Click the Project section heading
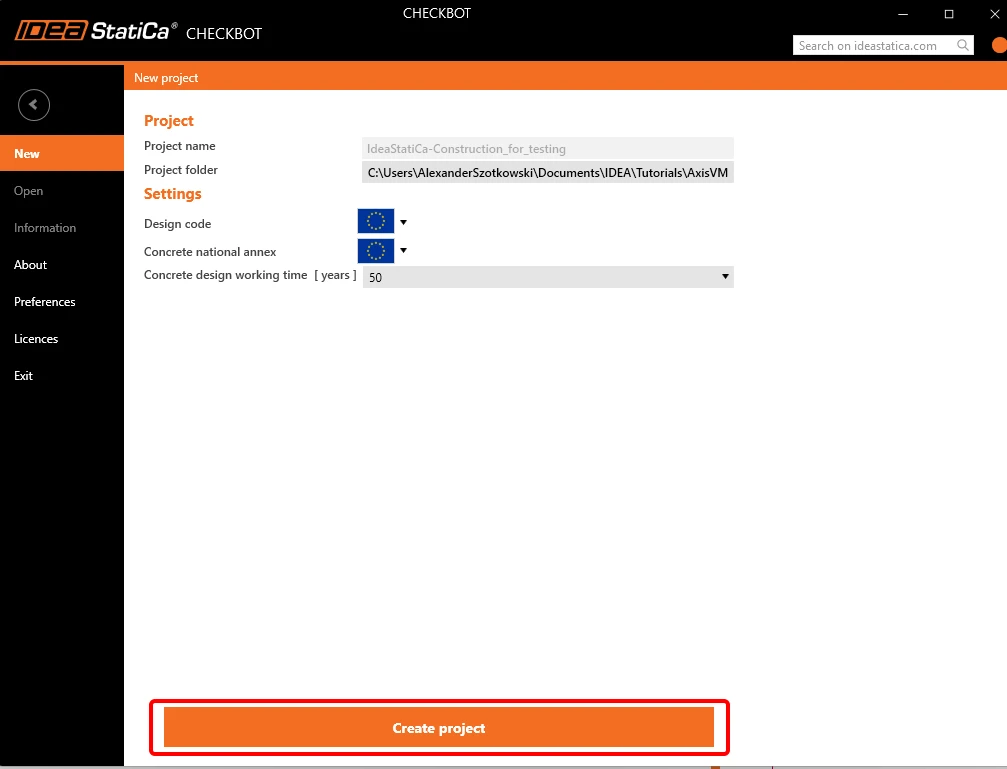This screenshot has height=769, width=1007. coord(168,121)
